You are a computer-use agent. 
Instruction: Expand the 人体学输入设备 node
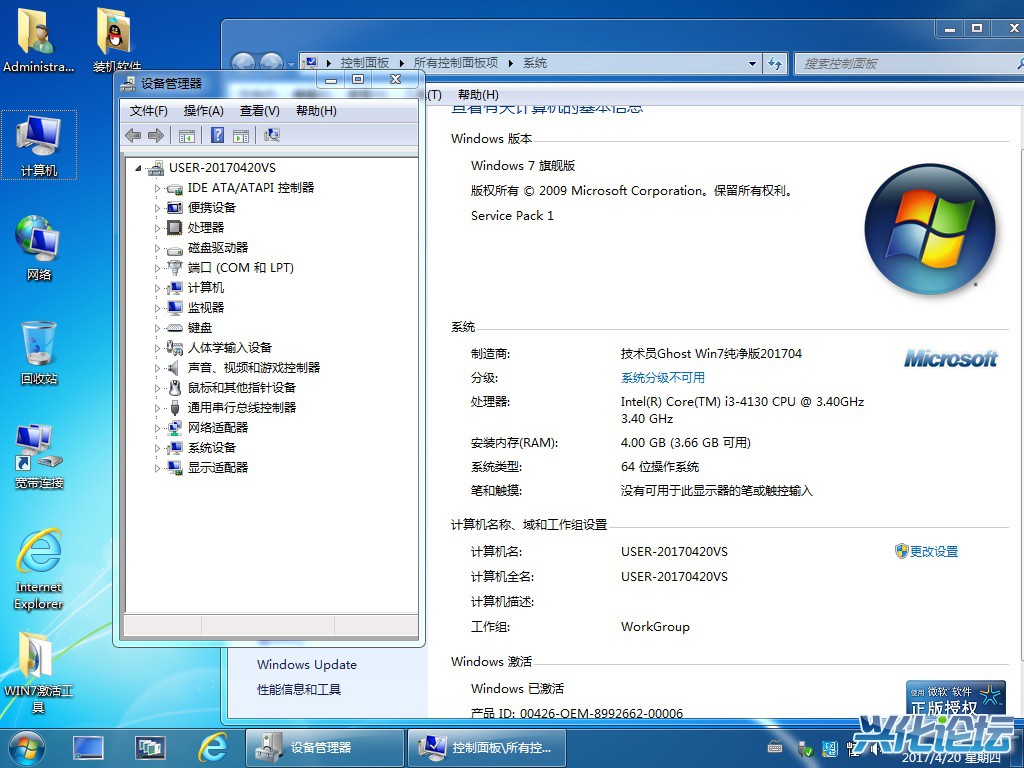pyautogui.click(x=157, y=348)
